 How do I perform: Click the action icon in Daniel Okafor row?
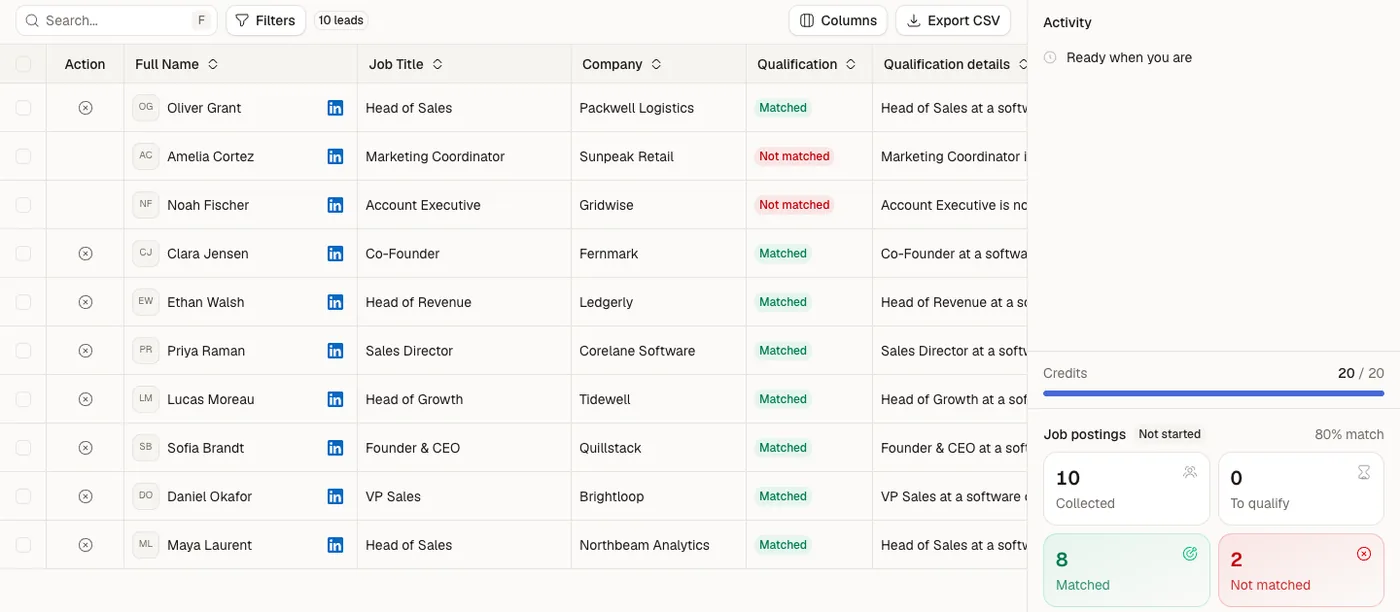[x=85, y=496]
